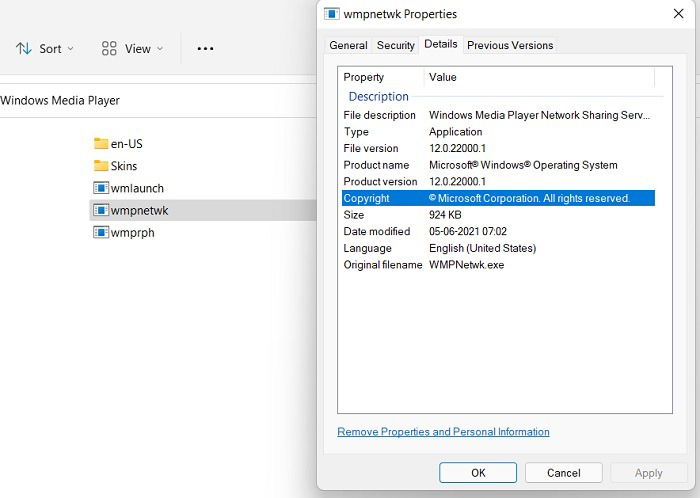This screenshot has height=498, width=700.
Task: Click Remove Properties and Personal Information link
Action: point(443,432)
